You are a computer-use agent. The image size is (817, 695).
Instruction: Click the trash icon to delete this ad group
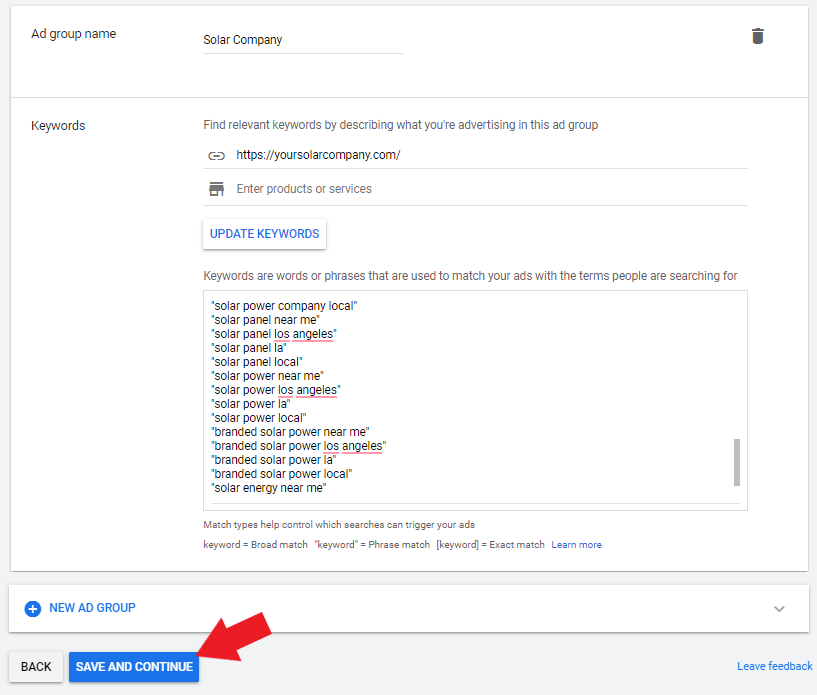pos(757,35)
